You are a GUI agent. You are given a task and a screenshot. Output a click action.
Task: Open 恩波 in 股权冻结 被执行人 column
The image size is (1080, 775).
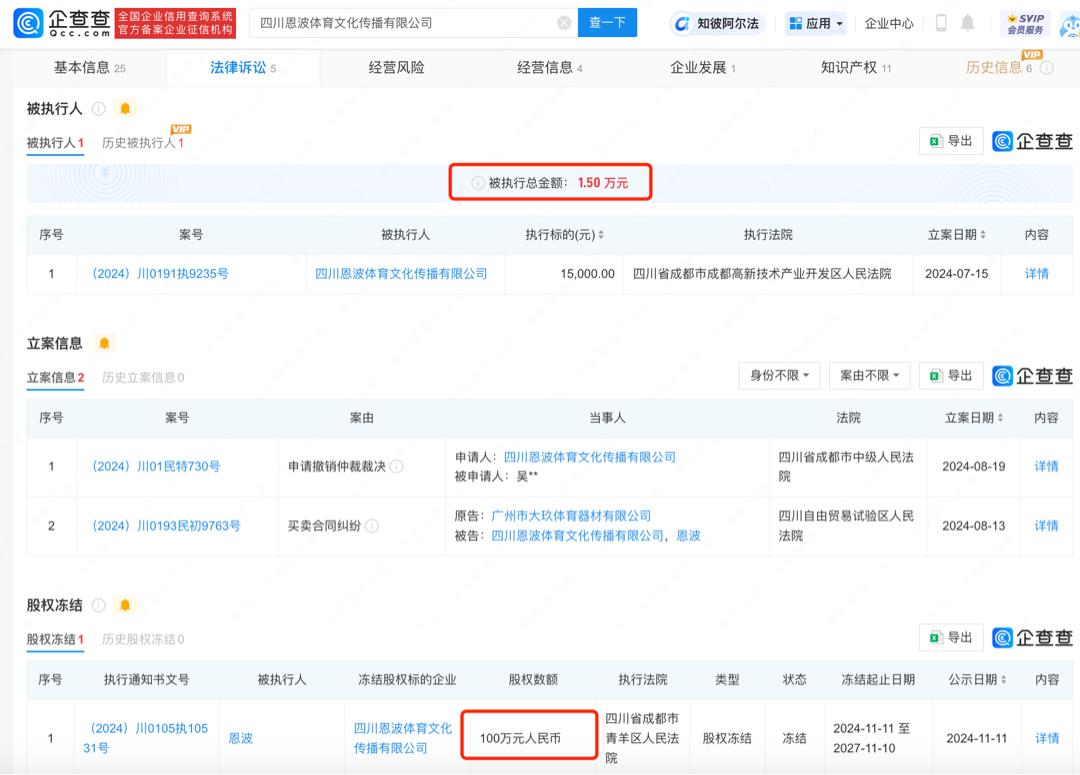pos(240,738)
